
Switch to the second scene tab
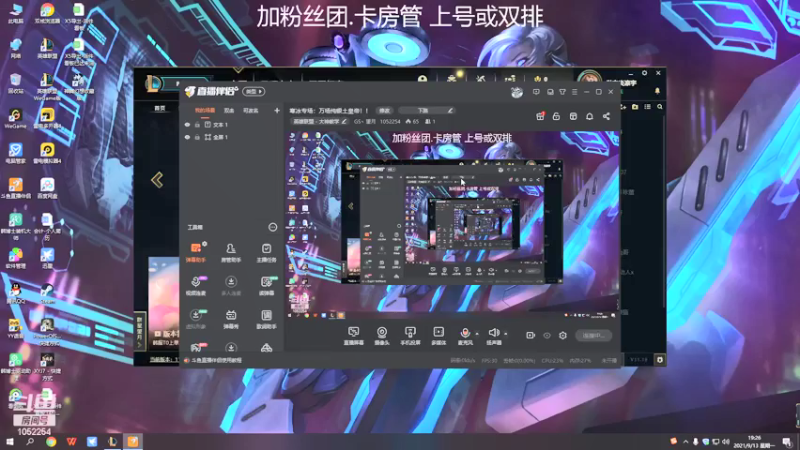pos(229,110)
